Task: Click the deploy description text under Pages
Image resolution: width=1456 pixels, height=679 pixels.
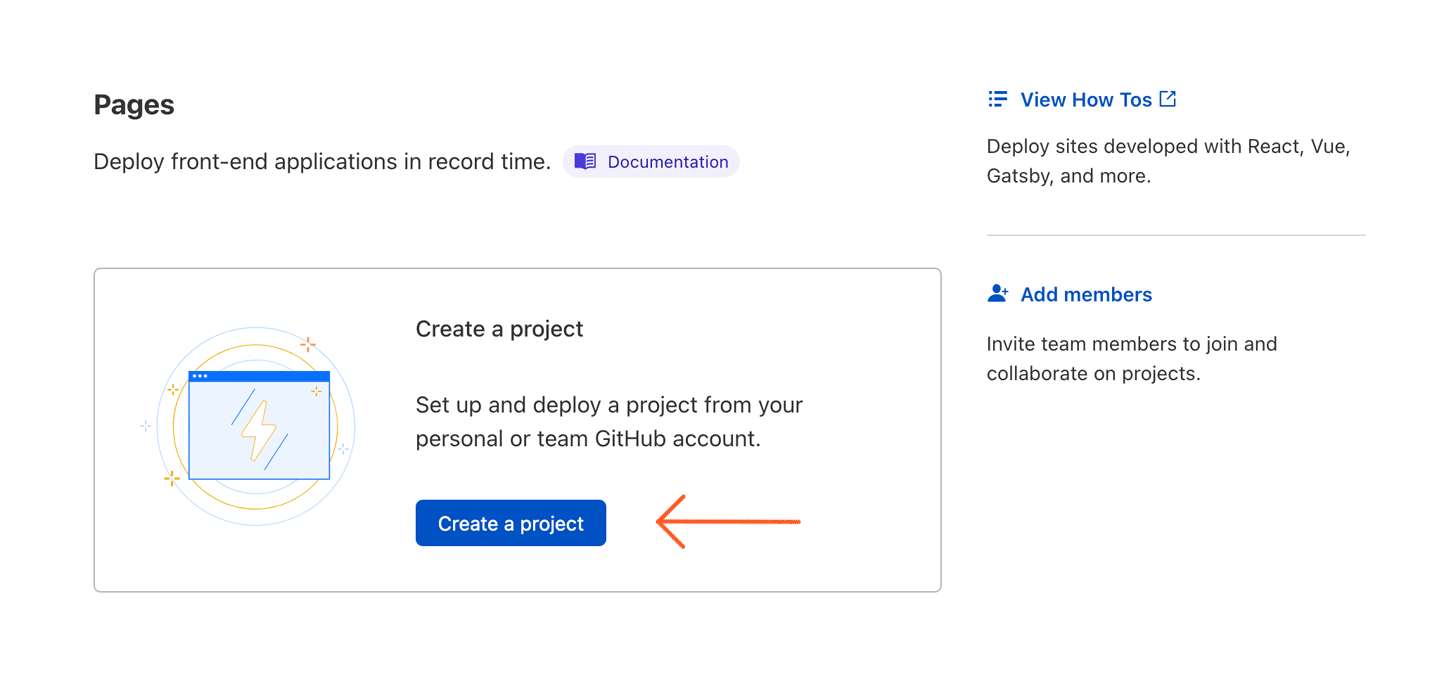Action: click(x=322, y=161)
